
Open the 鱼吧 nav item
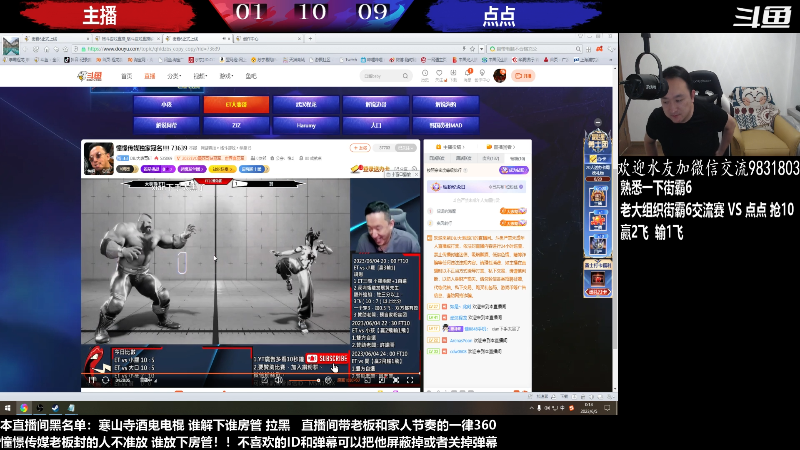(x=251, y=76)
